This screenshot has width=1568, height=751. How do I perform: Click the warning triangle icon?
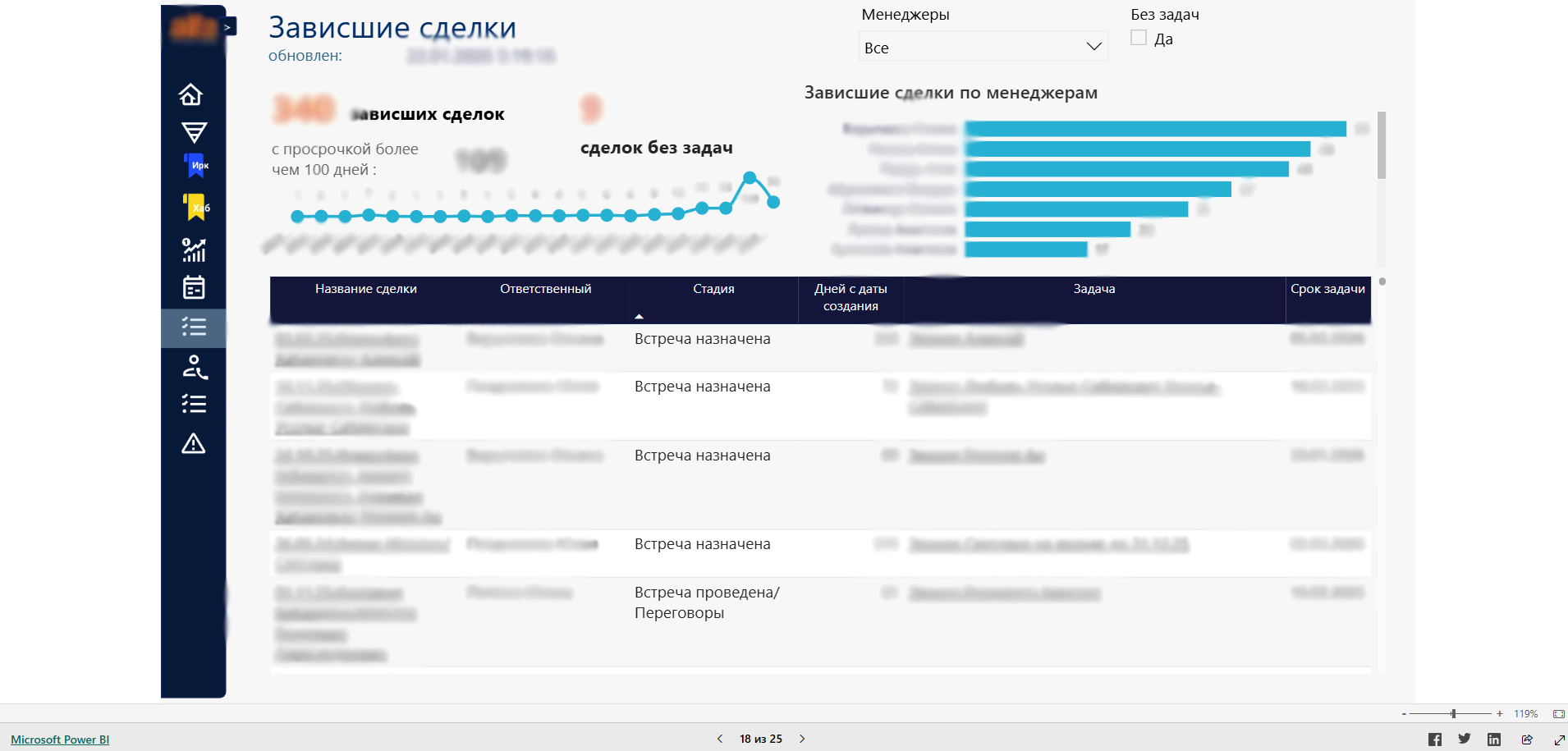(193, 444)
